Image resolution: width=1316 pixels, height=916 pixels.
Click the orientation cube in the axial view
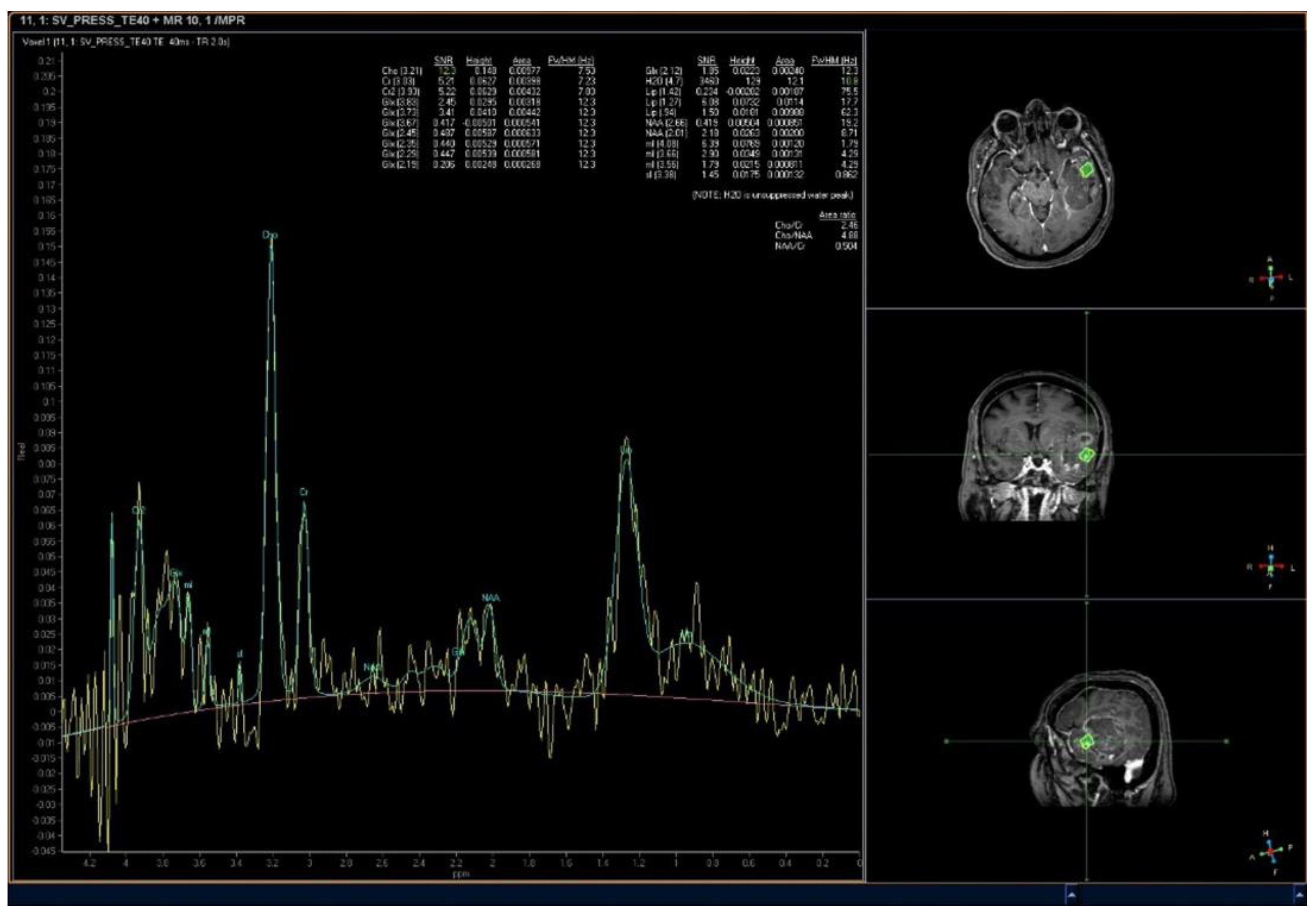[1270, 279]
